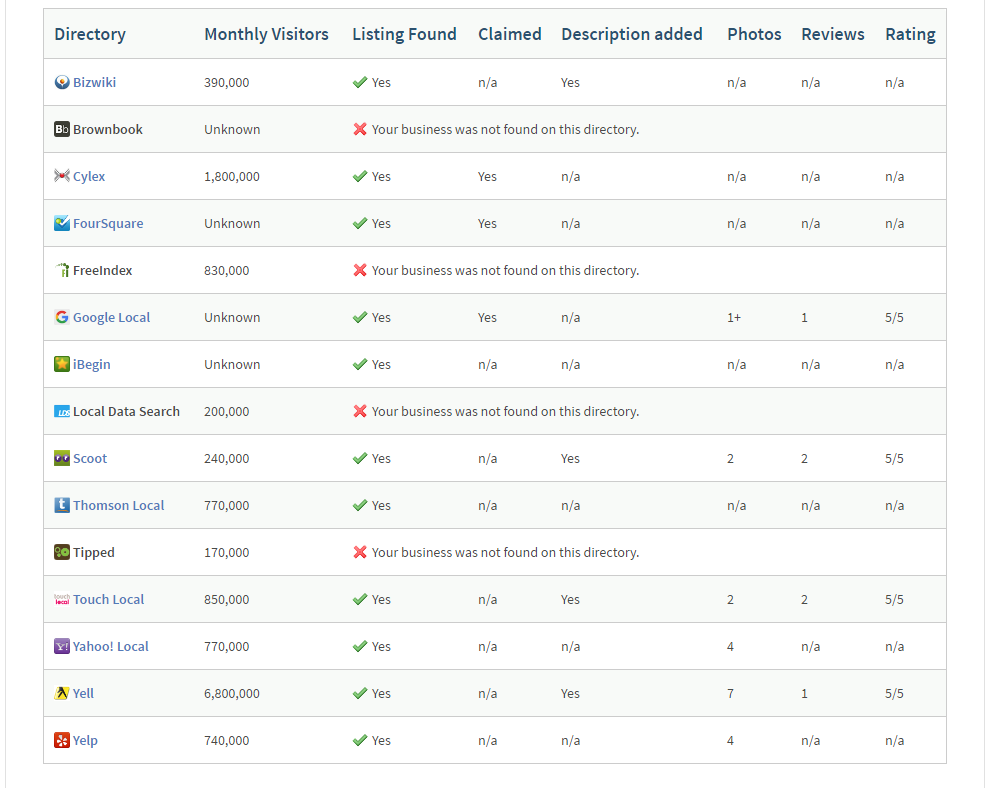Click the green checkmark in Google Local row
The width and height of the screenshot is (991, 788).
coord(360,317)
